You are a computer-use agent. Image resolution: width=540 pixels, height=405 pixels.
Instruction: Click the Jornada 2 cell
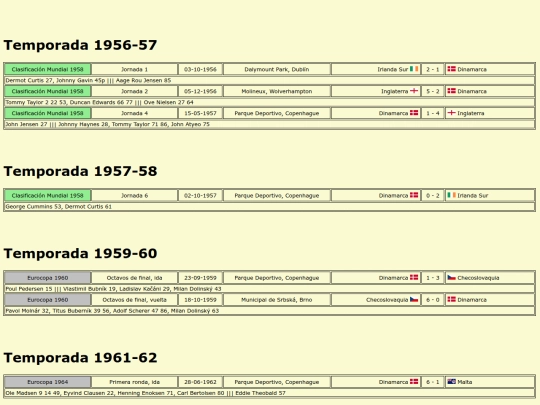pos(134,91)
